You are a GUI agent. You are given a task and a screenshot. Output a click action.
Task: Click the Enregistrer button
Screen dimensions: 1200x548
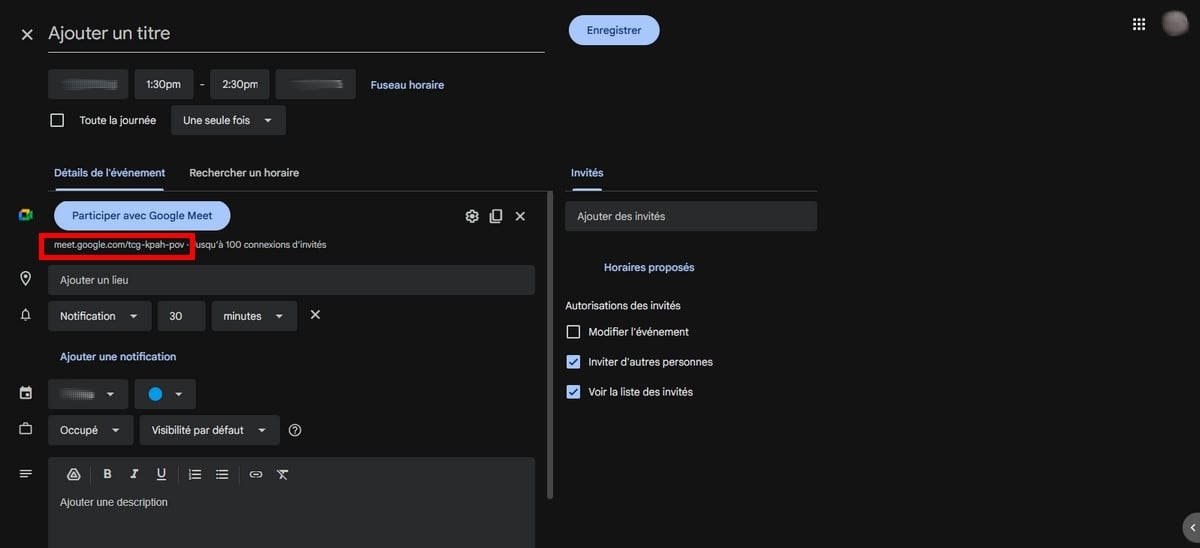614,30
